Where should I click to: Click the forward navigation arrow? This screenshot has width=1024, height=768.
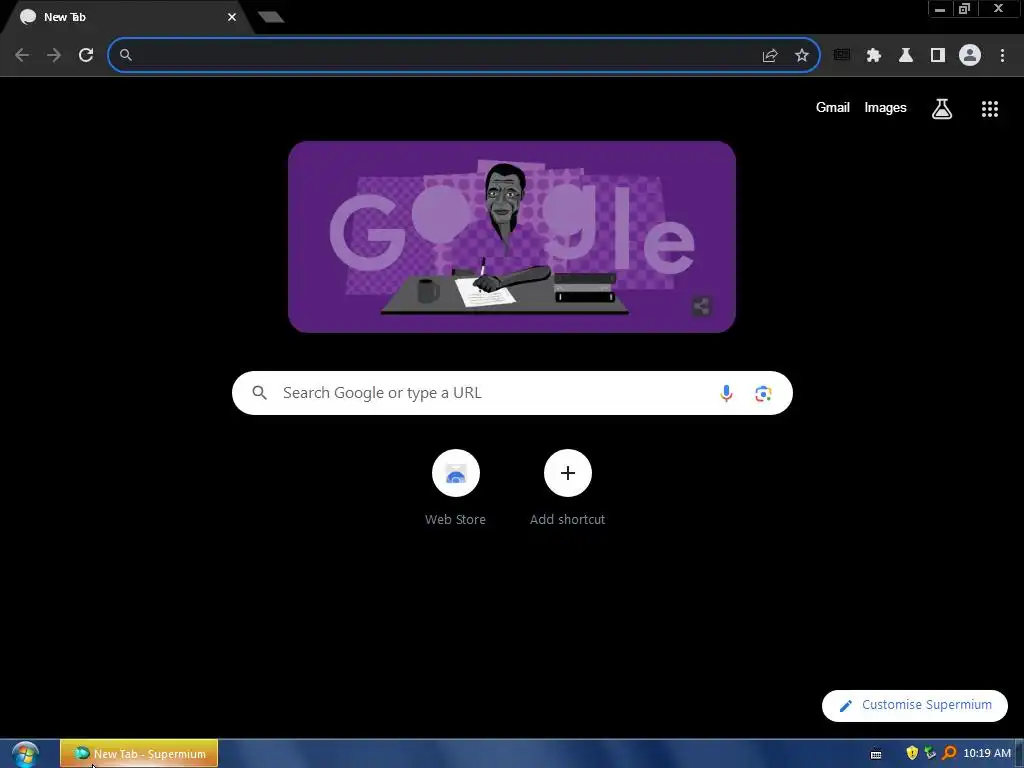click(54, 55)
